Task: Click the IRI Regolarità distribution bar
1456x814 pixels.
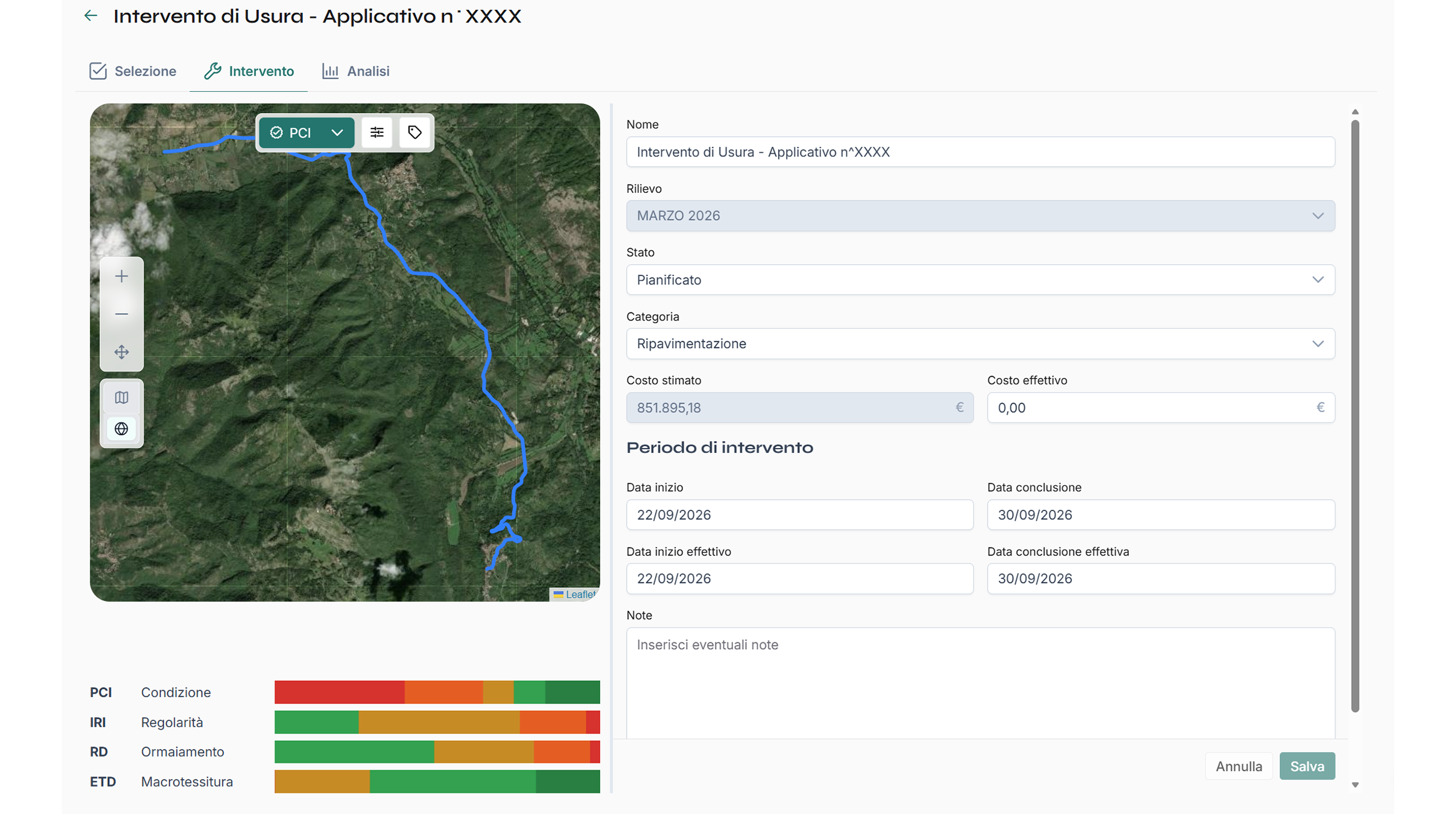Action: [x=437, y=722]
